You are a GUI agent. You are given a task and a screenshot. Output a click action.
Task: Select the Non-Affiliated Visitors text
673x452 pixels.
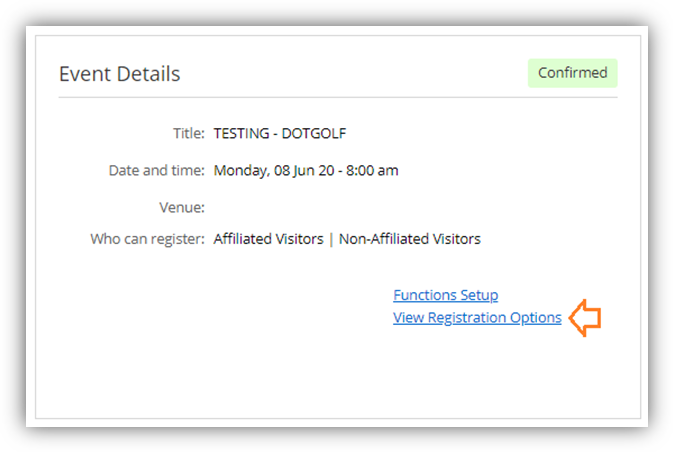pos(410,239)
